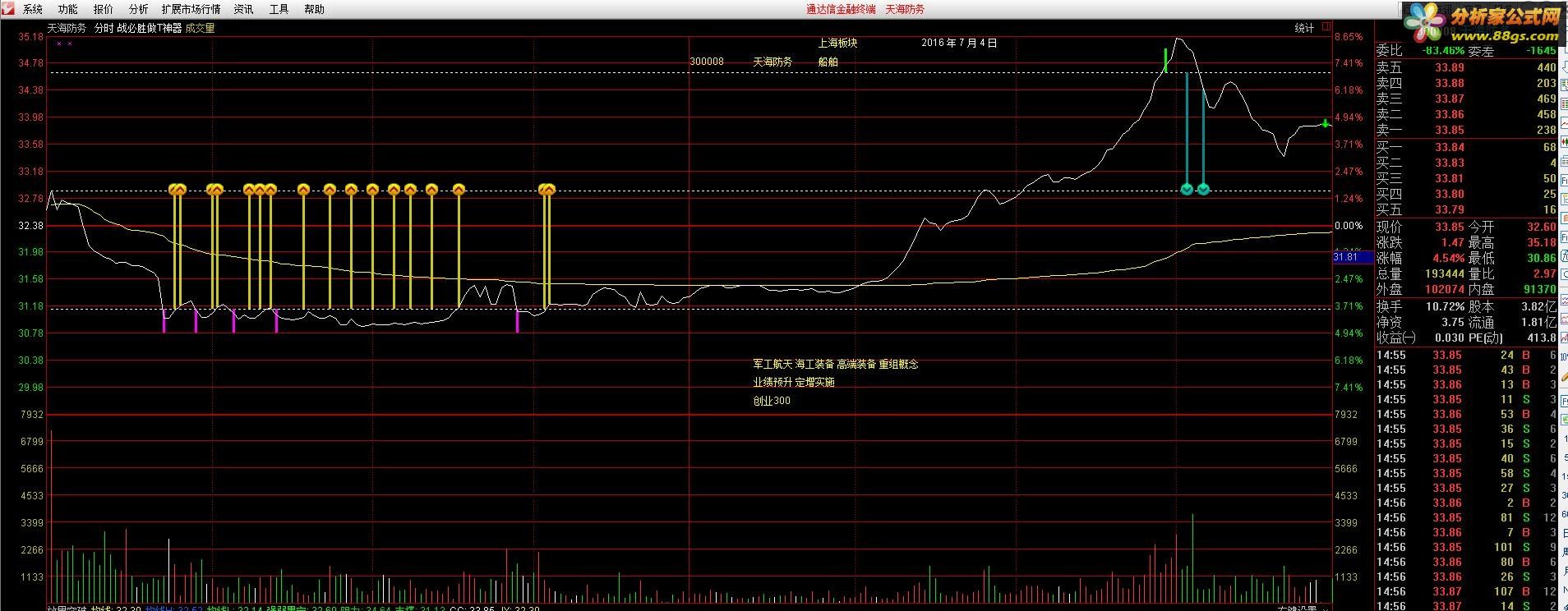The width and height of the screenshot is (1568, 611).
Task: Click the trade row with volume 107 B
Action: [x=1466, y=591]
